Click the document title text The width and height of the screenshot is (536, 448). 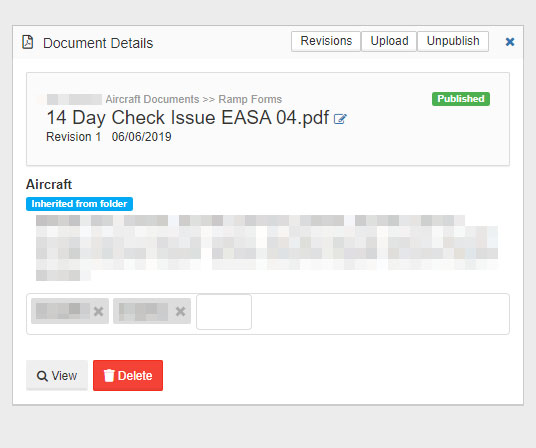tap(188, 118)
